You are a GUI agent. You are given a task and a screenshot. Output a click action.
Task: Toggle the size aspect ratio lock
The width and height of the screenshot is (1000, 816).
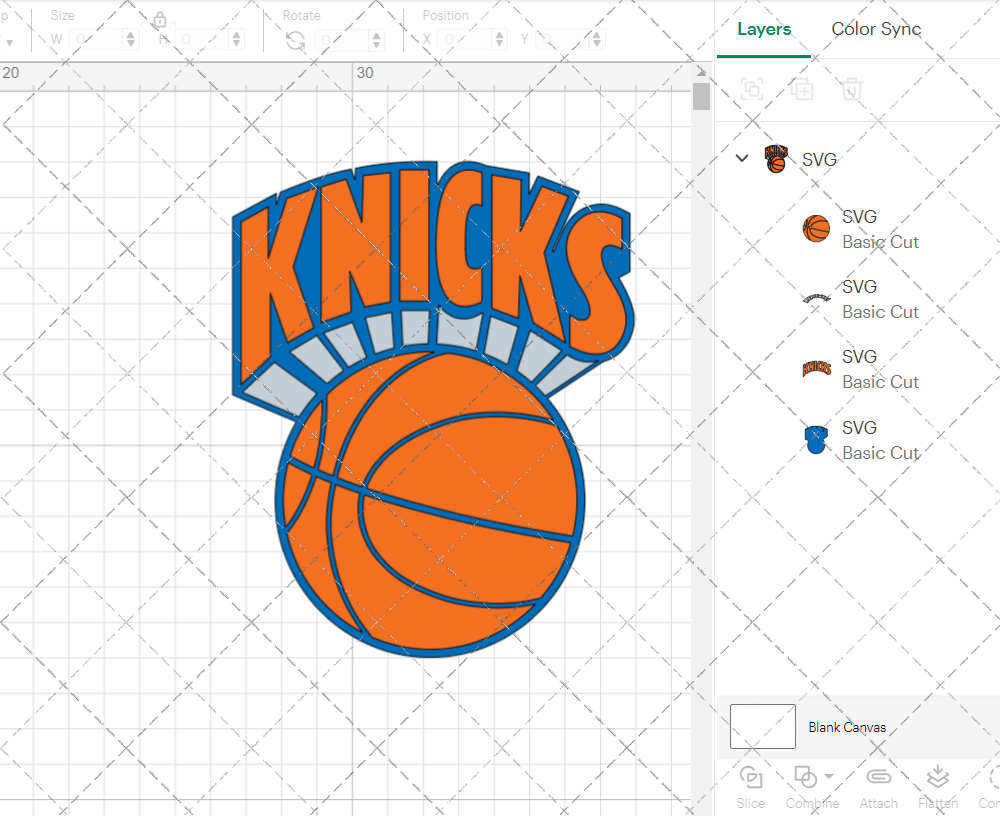pos(159,20)
